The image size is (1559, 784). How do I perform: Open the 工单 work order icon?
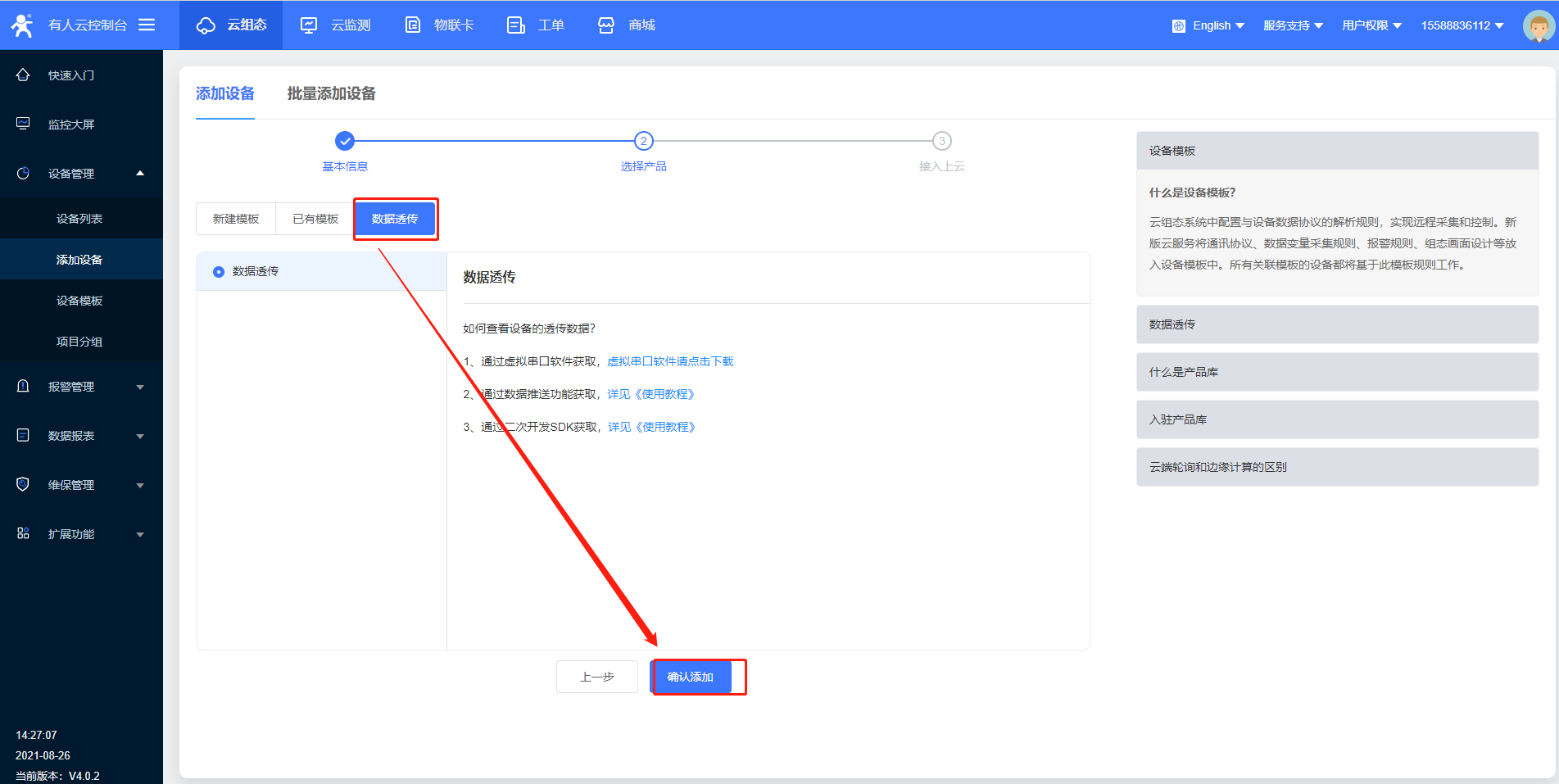pyautogui.click(x=515, y=25)
